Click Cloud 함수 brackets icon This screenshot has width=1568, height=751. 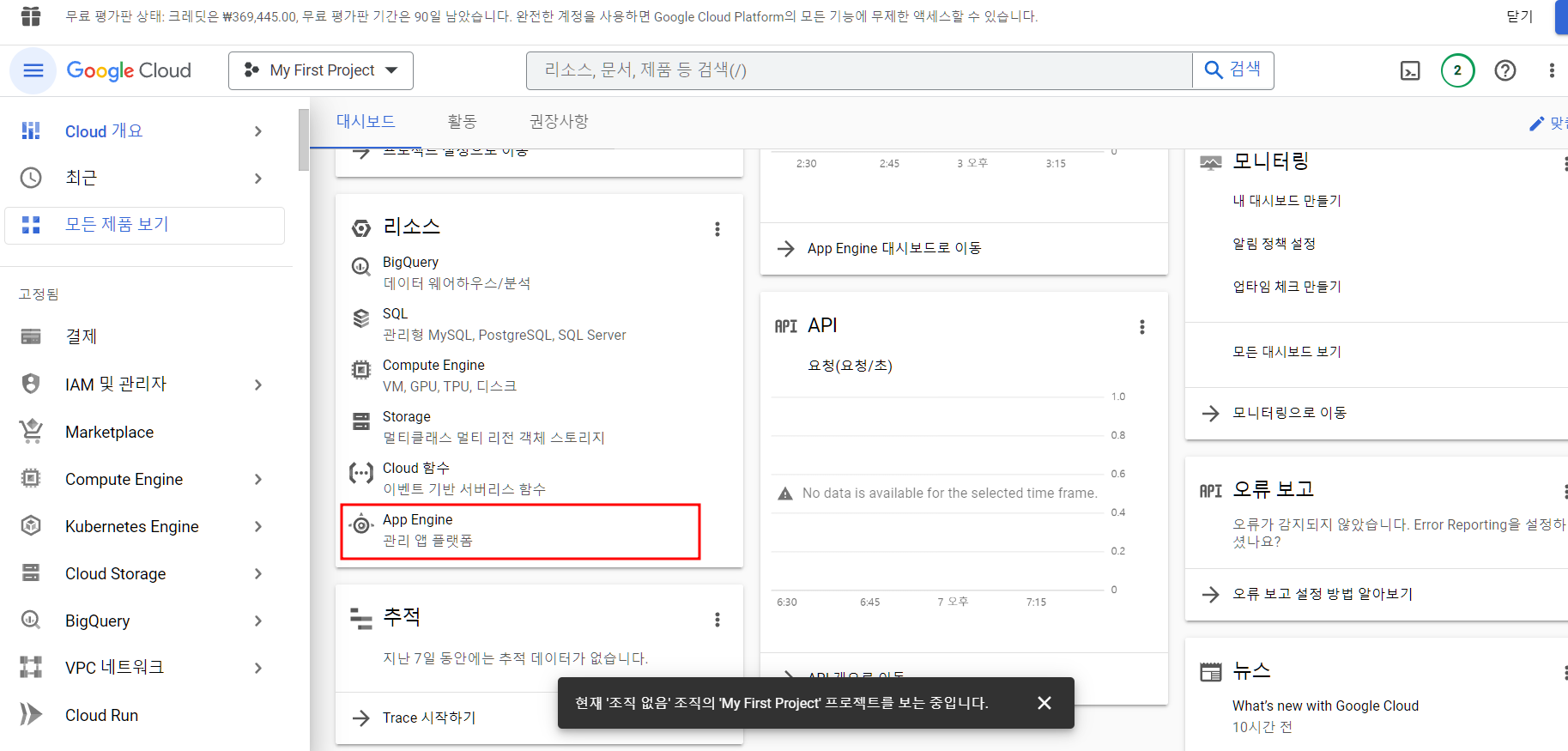click(x=361, y=473)
